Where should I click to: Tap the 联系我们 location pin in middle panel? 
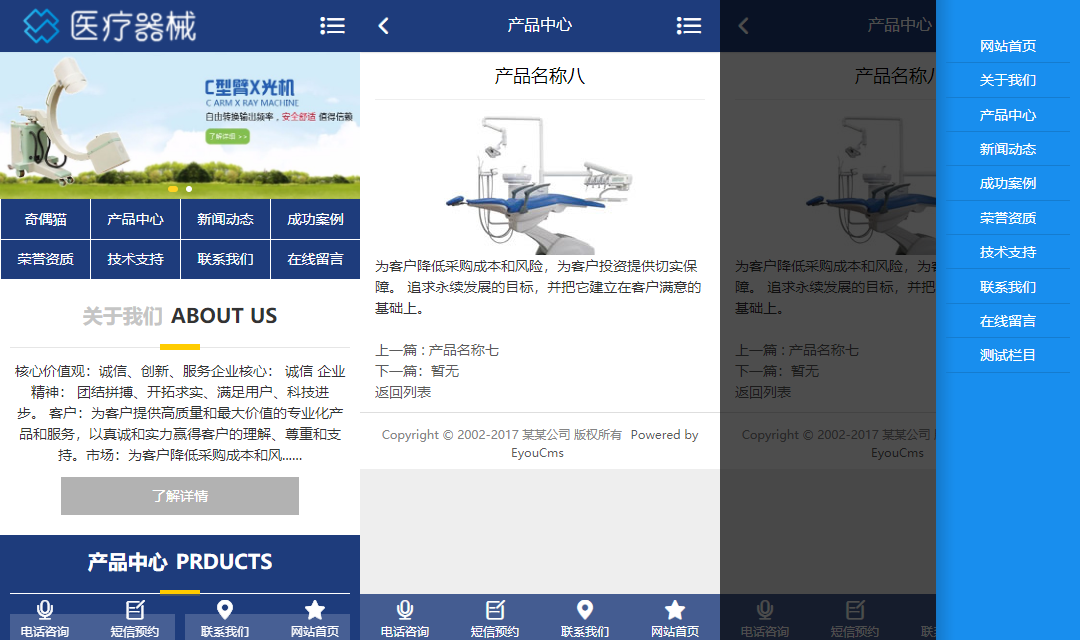coord(585,610)
